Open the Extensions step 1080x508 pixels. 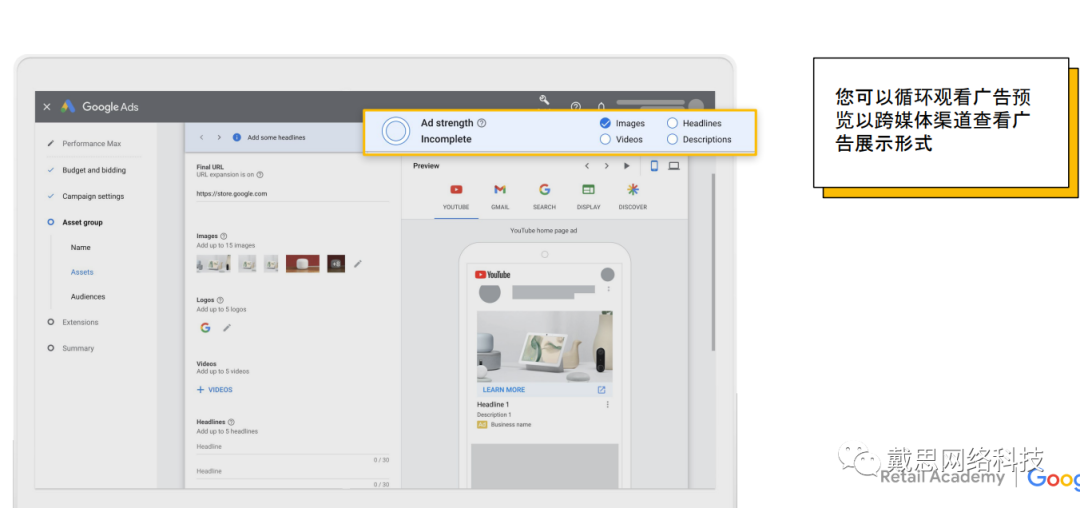pos(80,322)
